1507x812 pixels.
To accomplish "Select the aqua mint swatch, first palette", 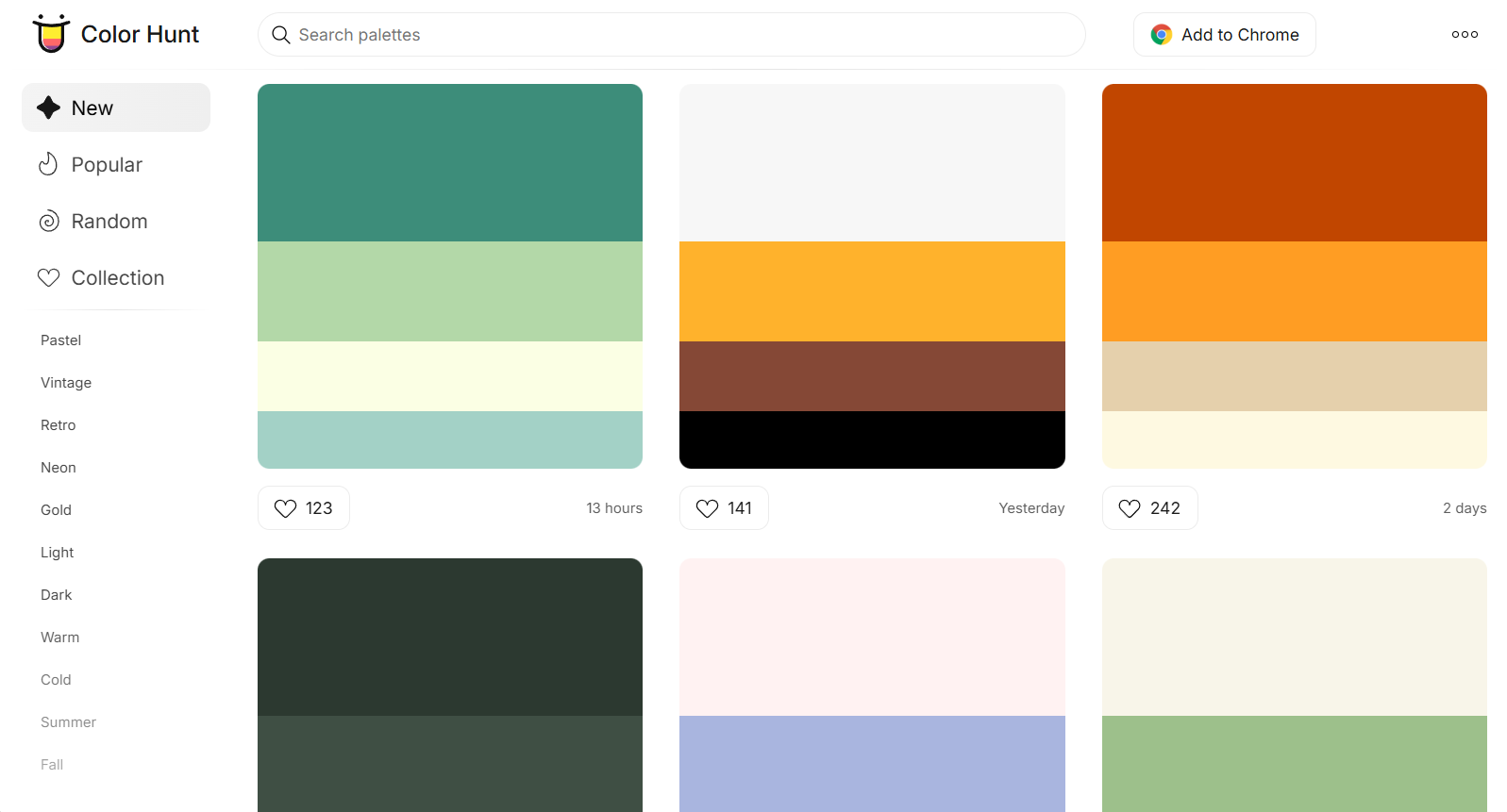I will (450, 439).
